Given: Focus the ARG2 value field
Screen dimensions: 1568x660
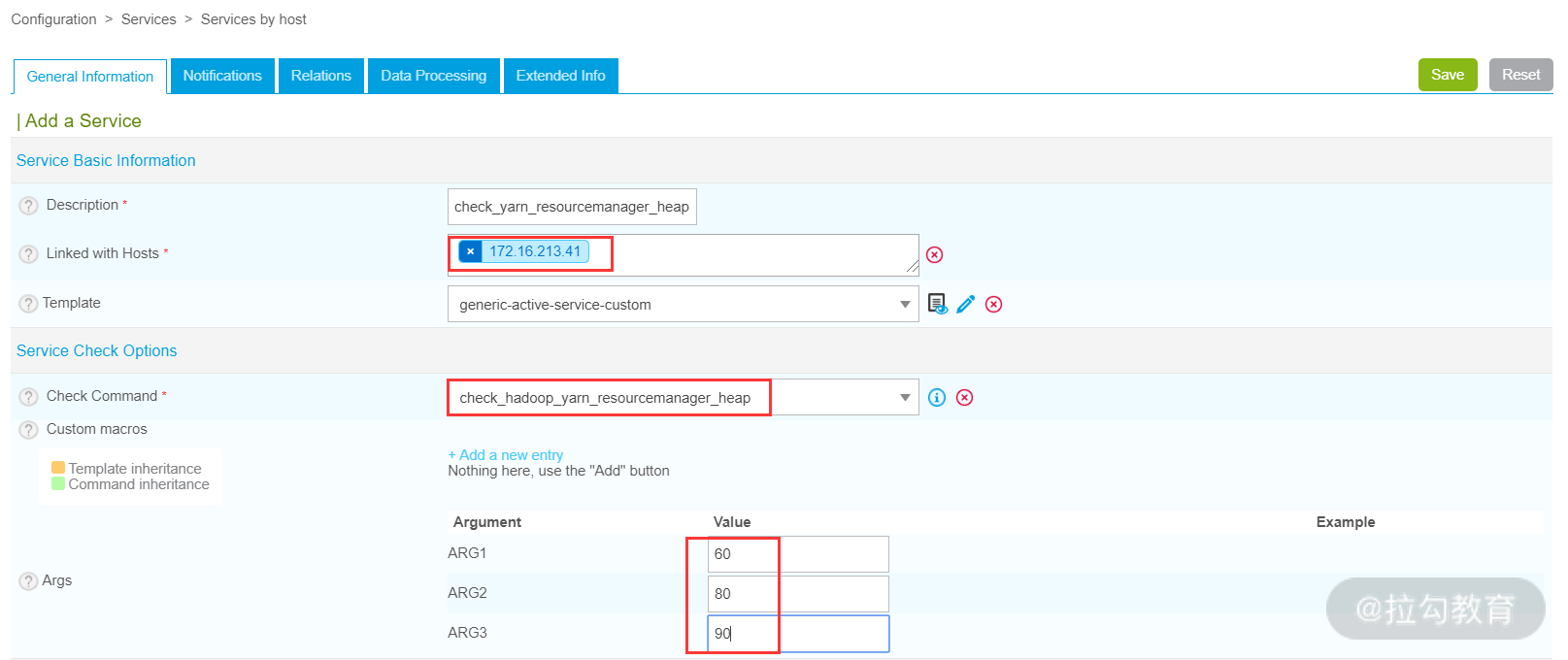Looking at the screenshot, I should point(798,594).
